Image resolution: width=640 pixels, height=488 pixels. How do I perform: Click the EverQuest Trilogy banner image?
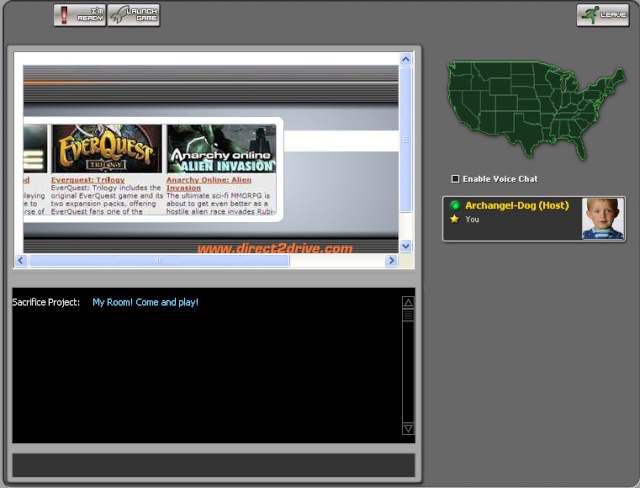click(x=107, y=149)
